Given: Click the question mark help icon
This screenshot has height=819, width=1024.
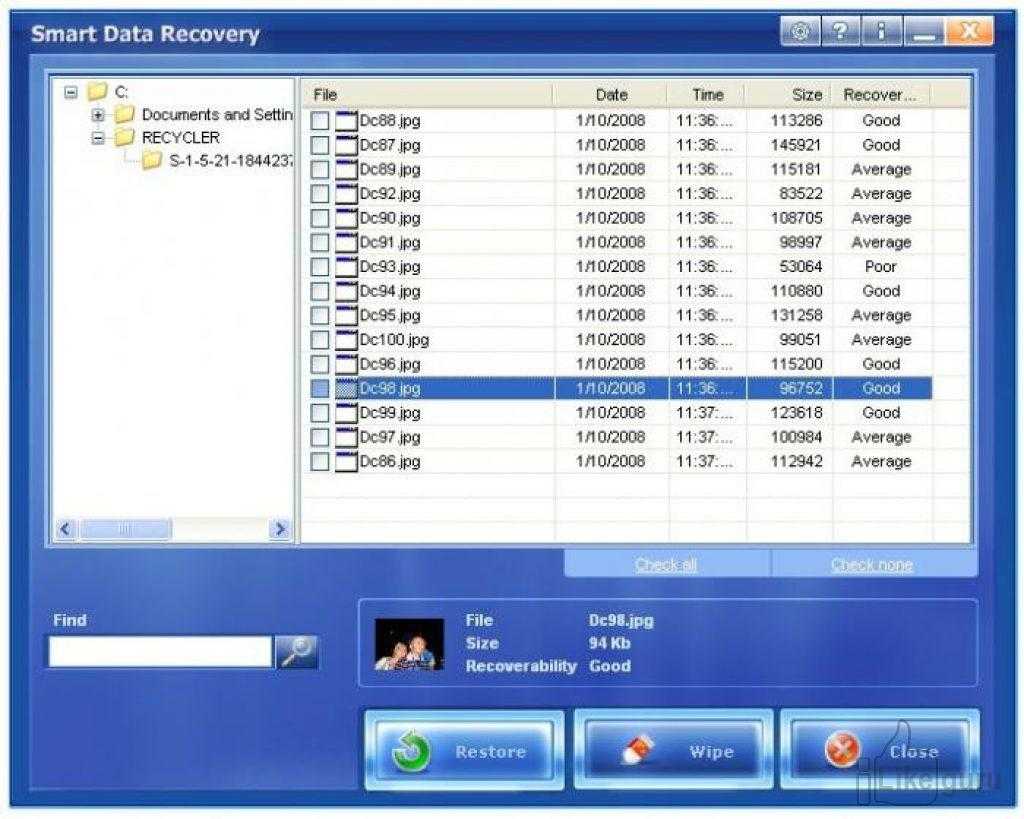Looking at the screenshot, I should 841,32.
